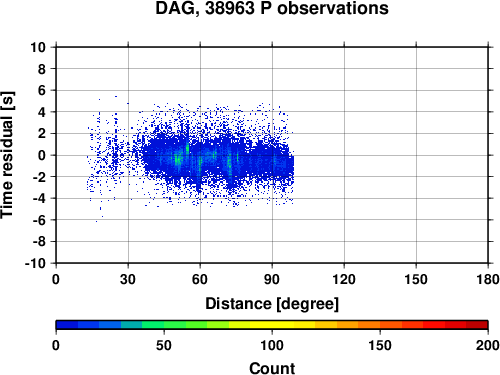
Task: Click the '10' tick on Time residual axis
Action: 38,47
